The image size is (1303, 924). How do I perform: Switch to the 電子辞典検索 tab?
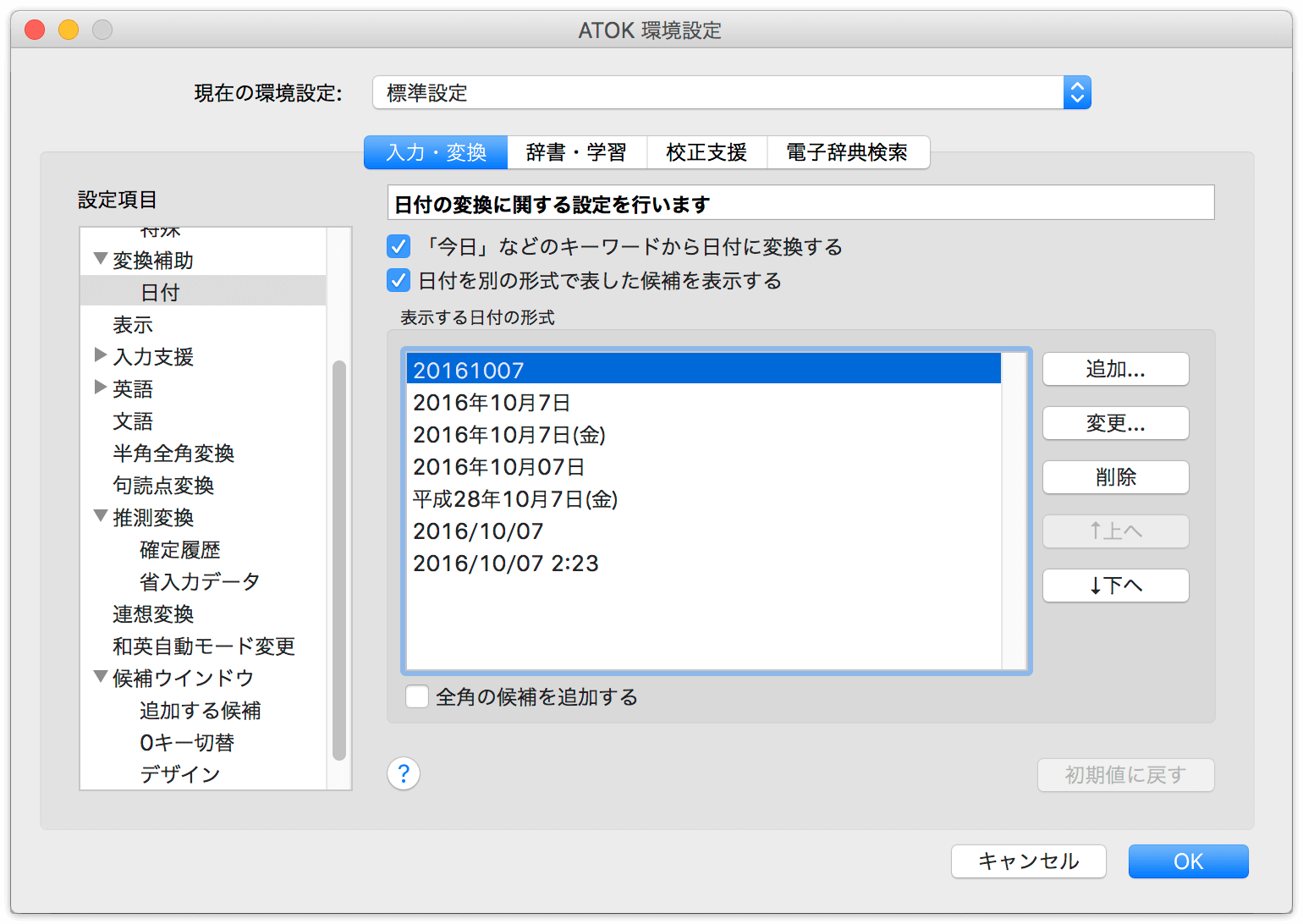coord(848,152)
